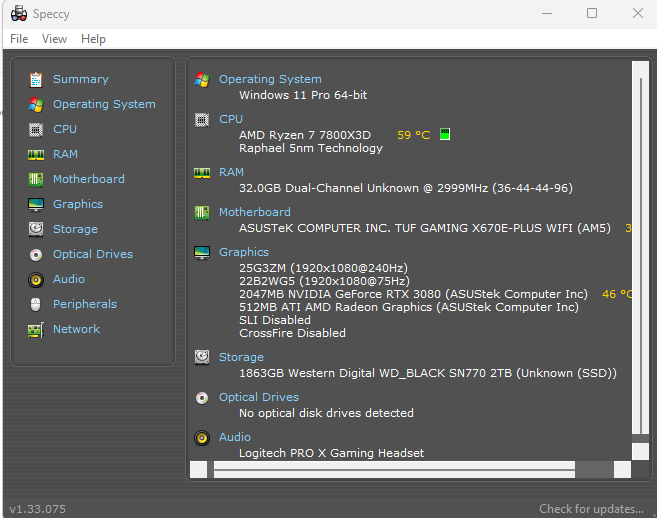The height and width of the screenshot is (518, 657).
Task: Open the Help menu
Action: pyautogui.click(x=93, y=39)
